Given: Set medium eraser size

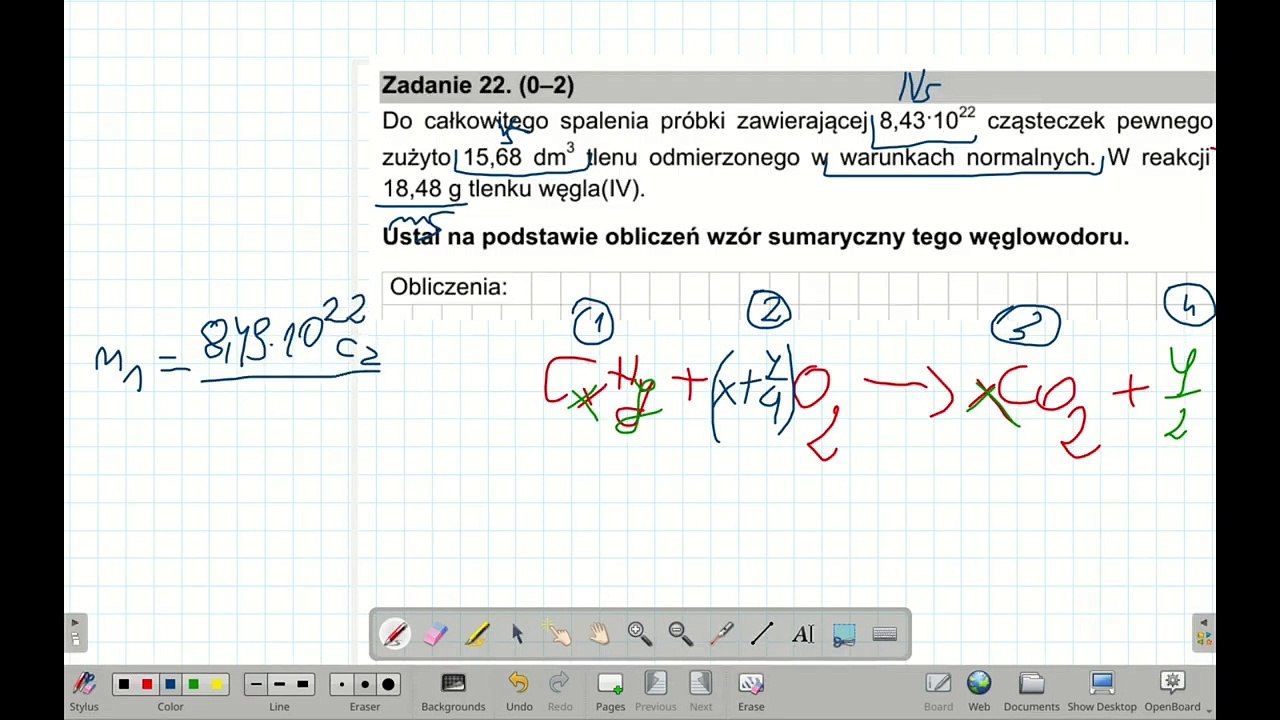Looking at the screenshot, I should coord(365,684).
